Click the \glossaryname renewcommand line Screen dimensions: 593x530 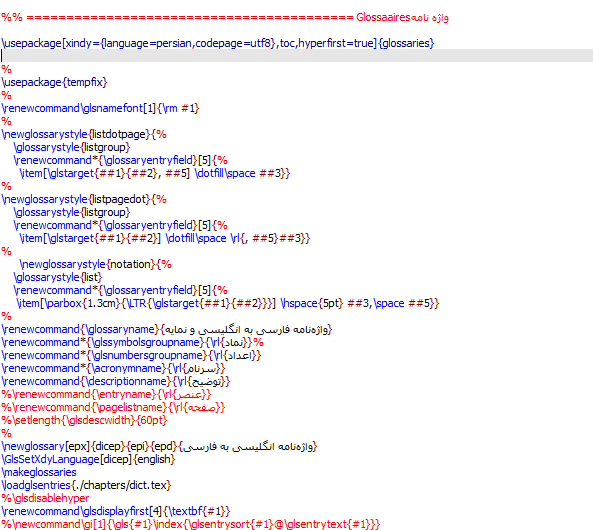pos(167,330)
